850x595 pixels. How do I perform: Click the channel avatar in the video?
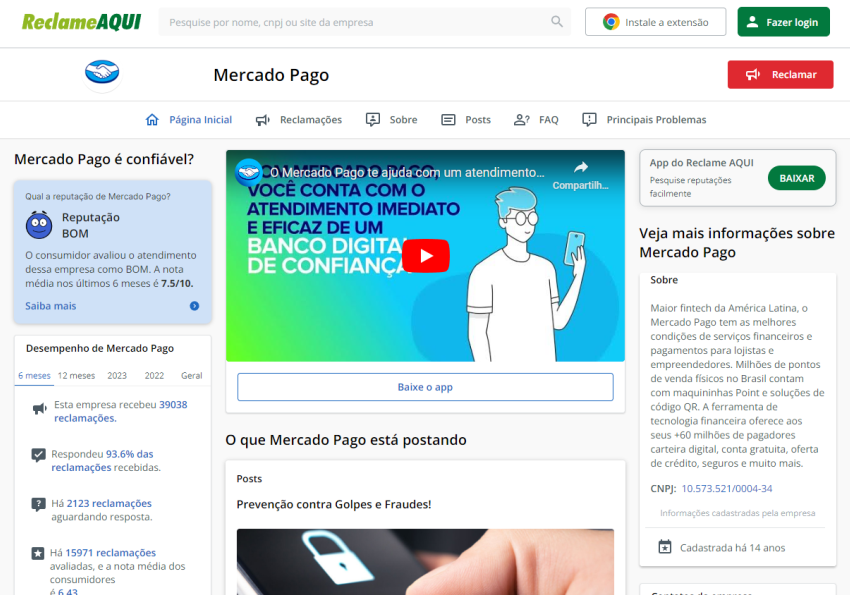tap(248, 172)
